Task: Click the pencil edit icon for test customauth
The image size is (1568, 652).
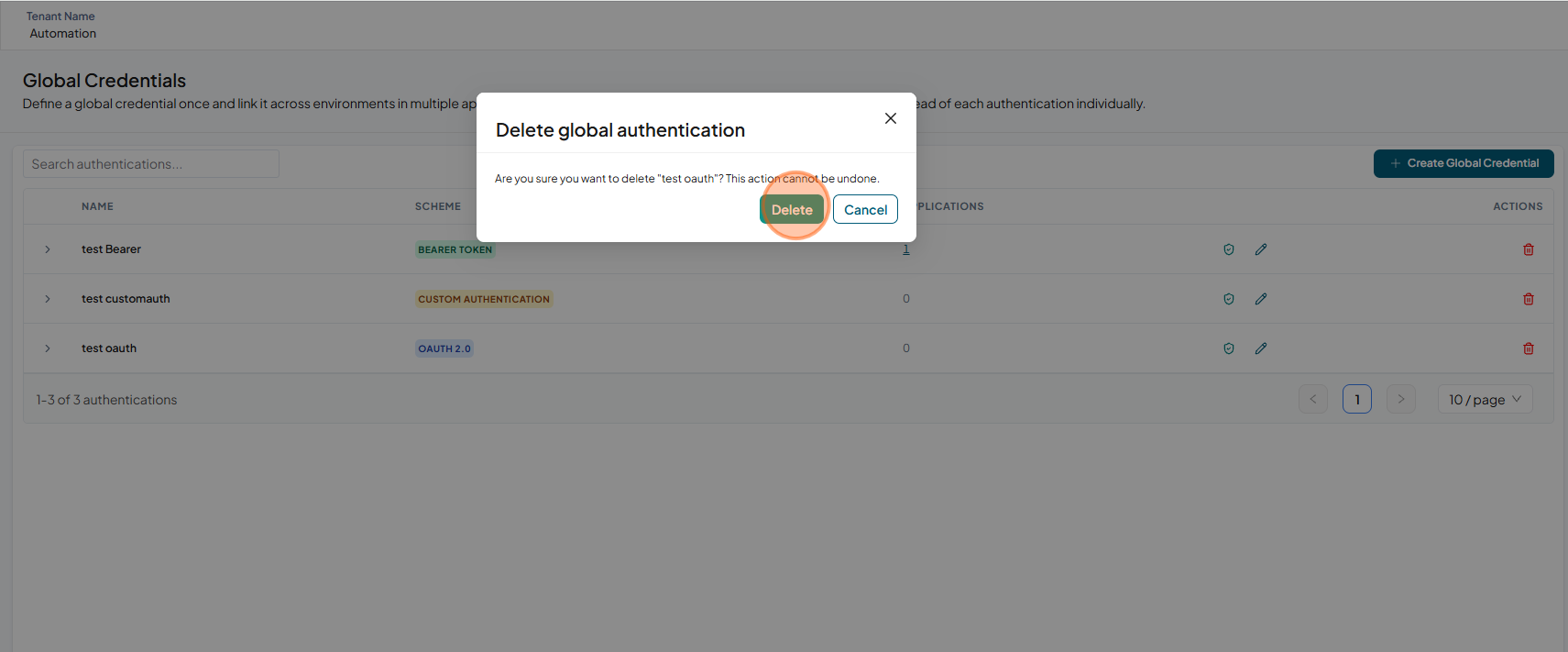Action: click(x=1261, y=299)
